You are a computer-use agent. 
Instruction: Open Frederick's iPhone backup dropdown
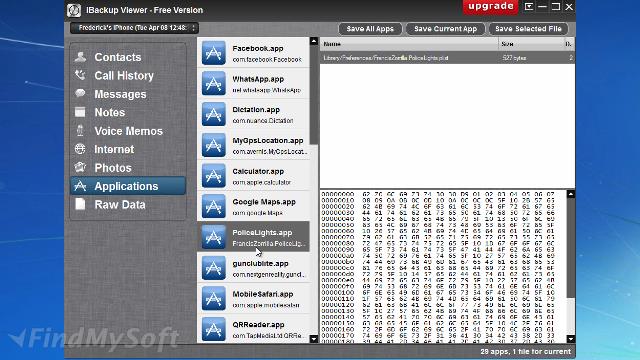point(134,28)
